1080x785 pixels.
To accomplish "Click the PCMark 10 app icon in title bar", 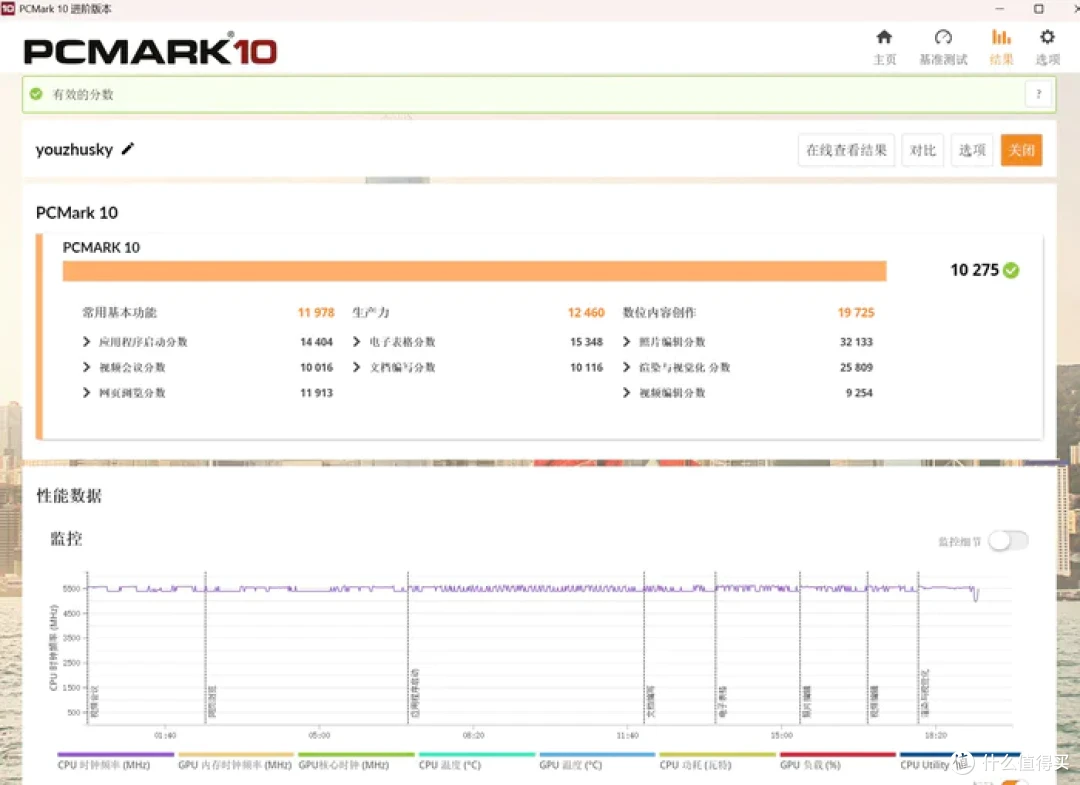I will 8,8.
